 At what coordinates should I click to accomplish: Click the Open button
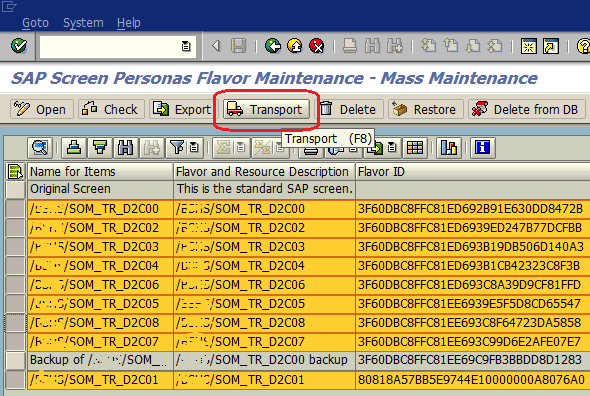[x=41, y=110]
